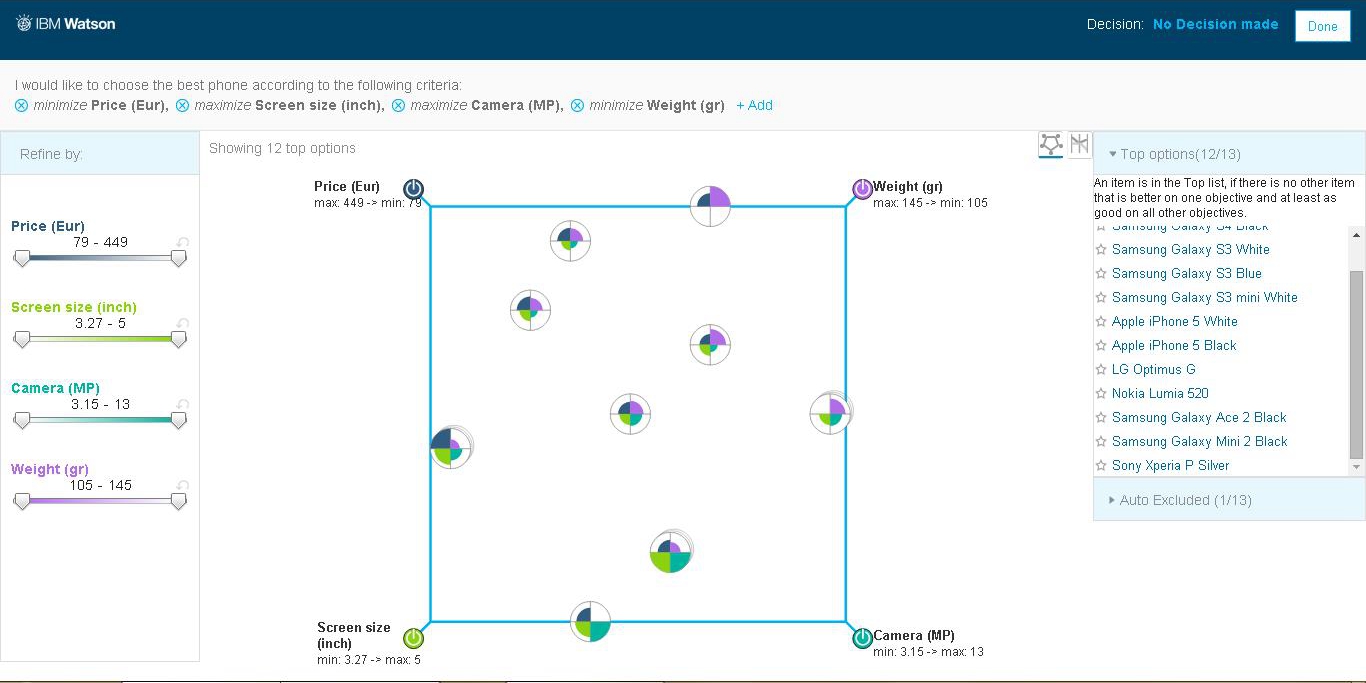Reset the Price (Eur) range filter

[x=182, y=243]
